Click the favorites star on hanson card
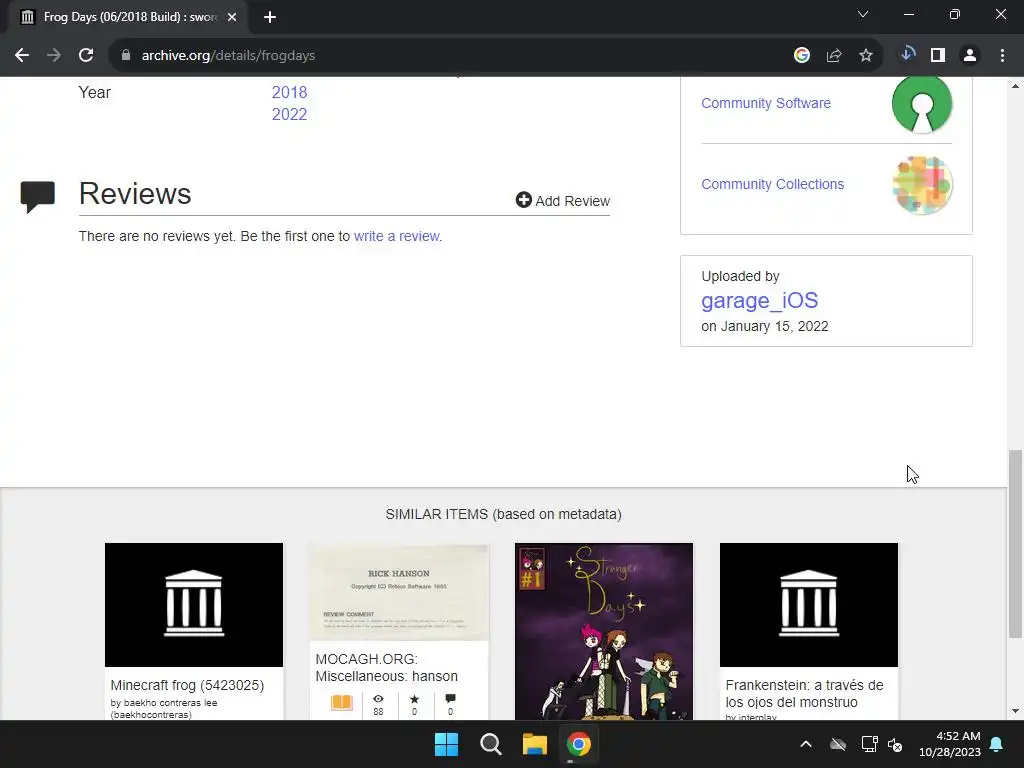 click(x=414, y=699)
